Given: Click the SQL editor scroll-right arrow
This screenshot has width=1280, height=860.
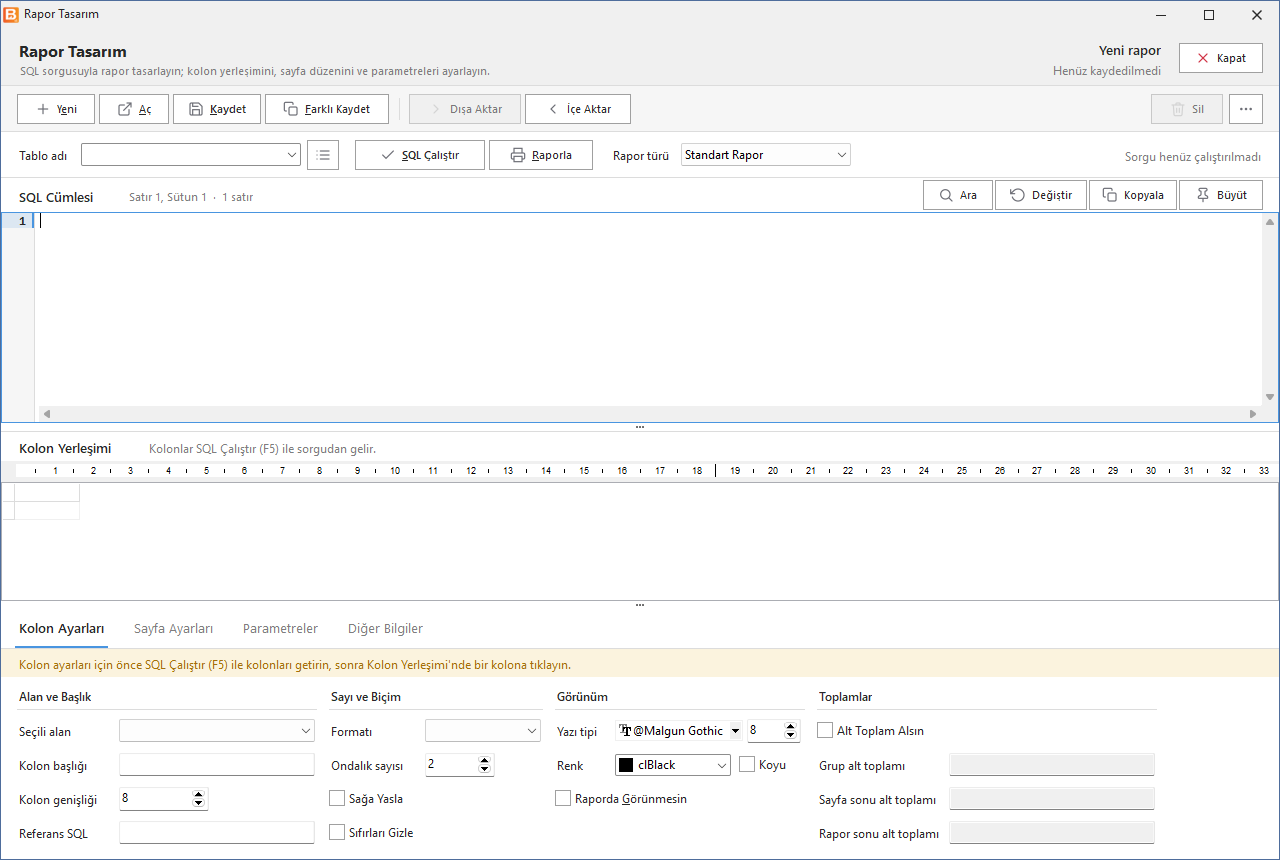Looking at the screenshot, I should pos(1253,414).
